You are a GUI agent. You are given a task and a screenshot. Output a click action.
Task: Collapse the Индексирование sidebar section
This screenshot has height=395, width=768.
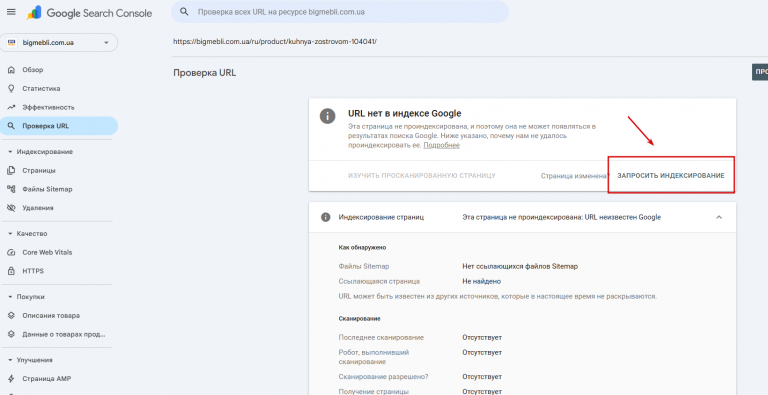pyautogui.click(x=10, y=152)
